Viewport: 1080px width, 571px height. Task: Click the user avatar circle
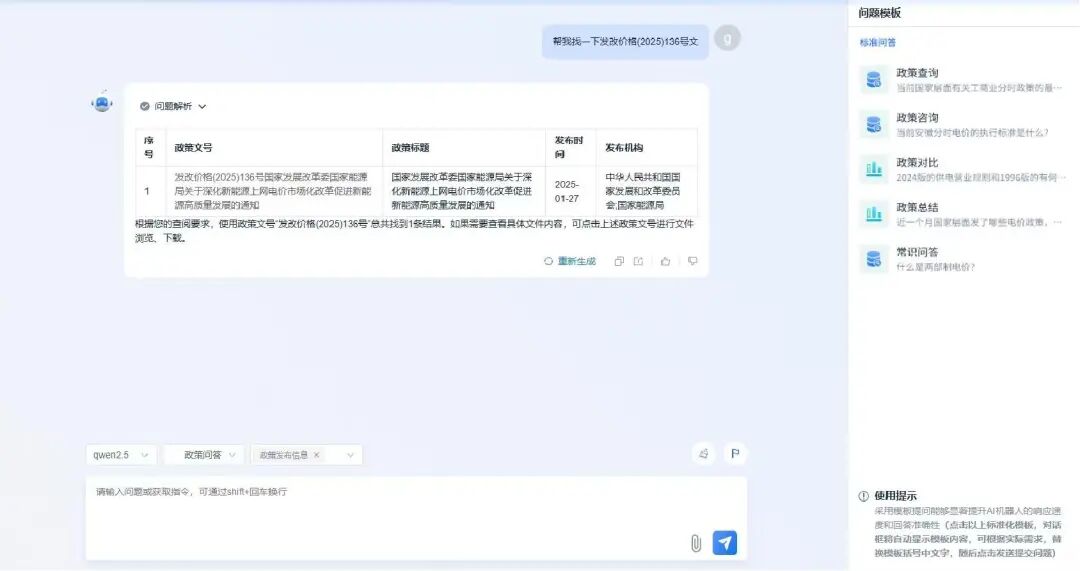pyautogui.click(x=727, y=39)
